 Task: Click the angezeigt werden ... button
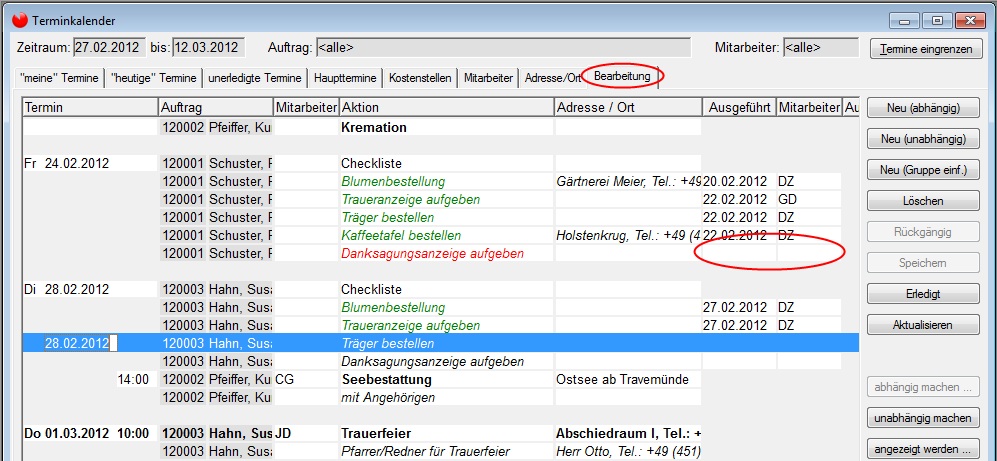[x=923, y=448]
